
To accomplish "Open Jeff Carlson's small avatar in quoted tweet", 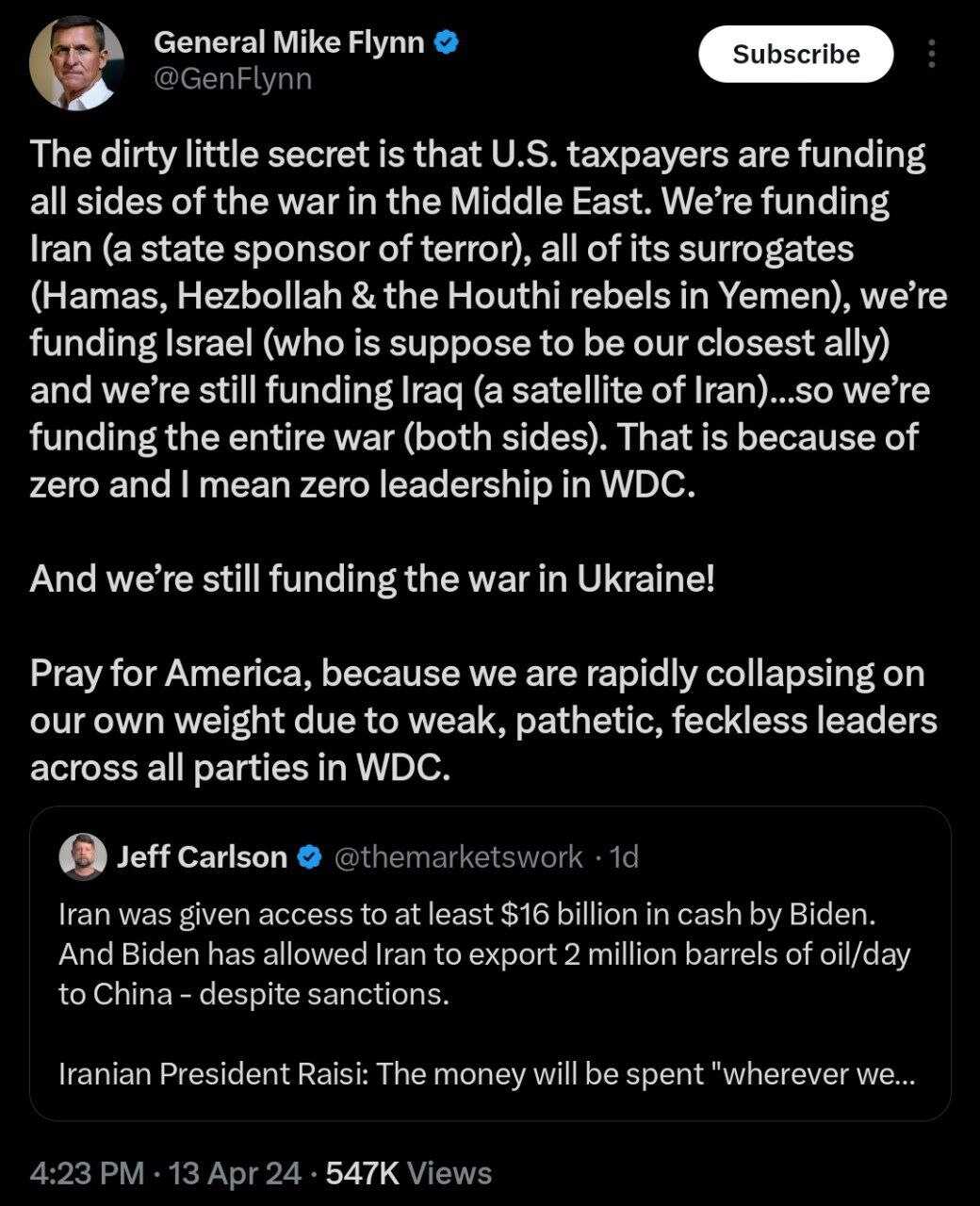I will pyautogui.click(x=82, y=856).
